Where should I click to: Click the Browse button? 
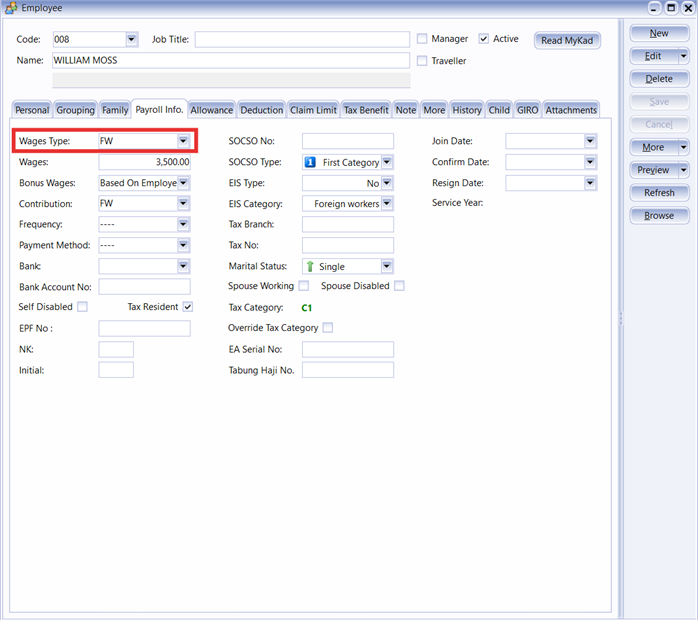click(x=658, y=216)
